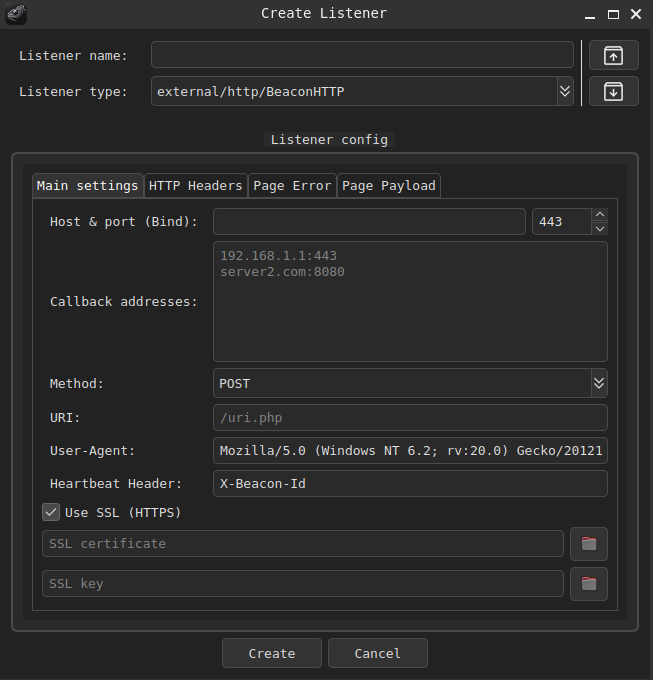
Task: Click the Cancel button
Action: click(377, 653)
